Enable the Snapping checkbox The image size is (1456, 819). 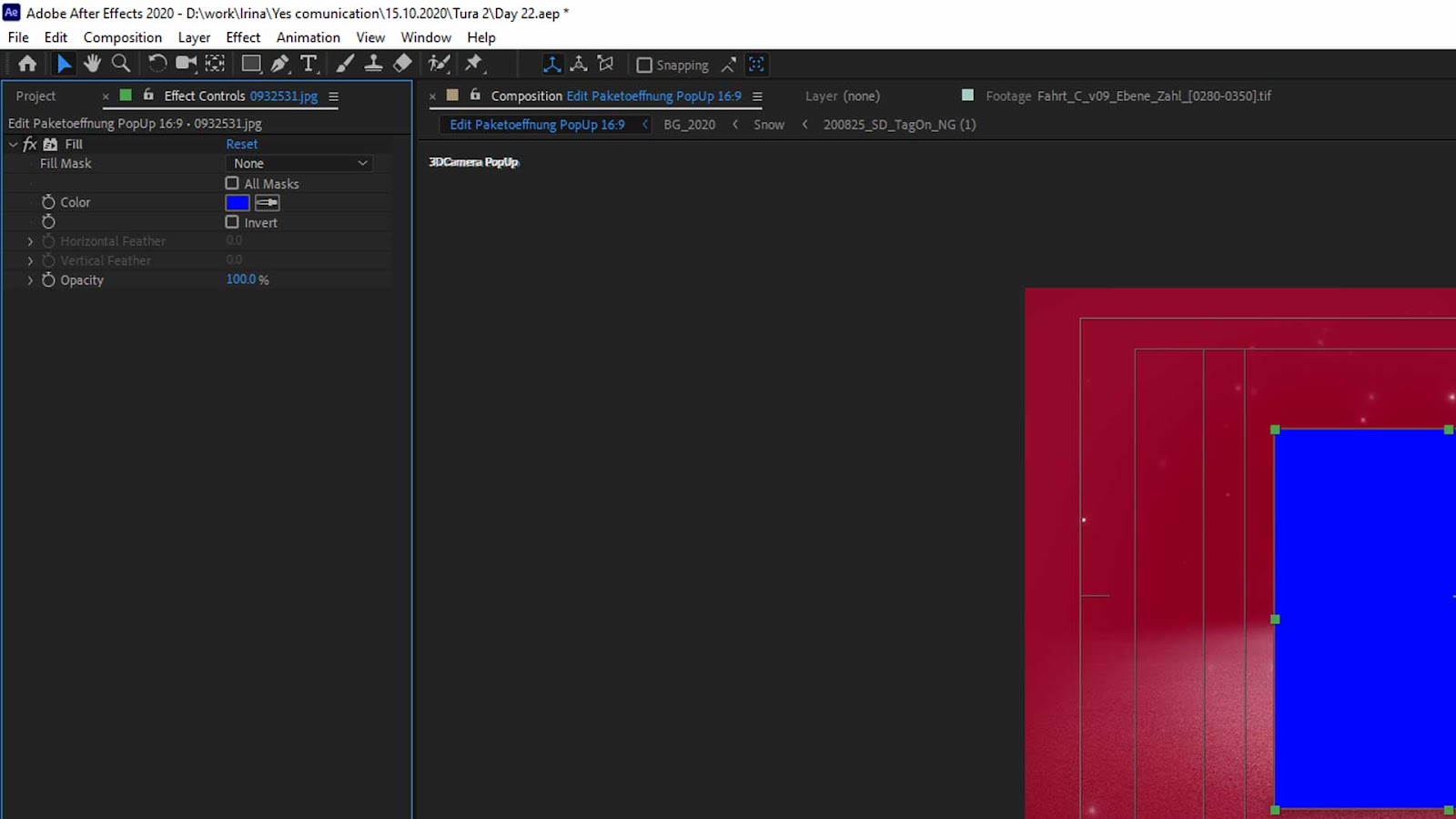[x=644, y=65]
